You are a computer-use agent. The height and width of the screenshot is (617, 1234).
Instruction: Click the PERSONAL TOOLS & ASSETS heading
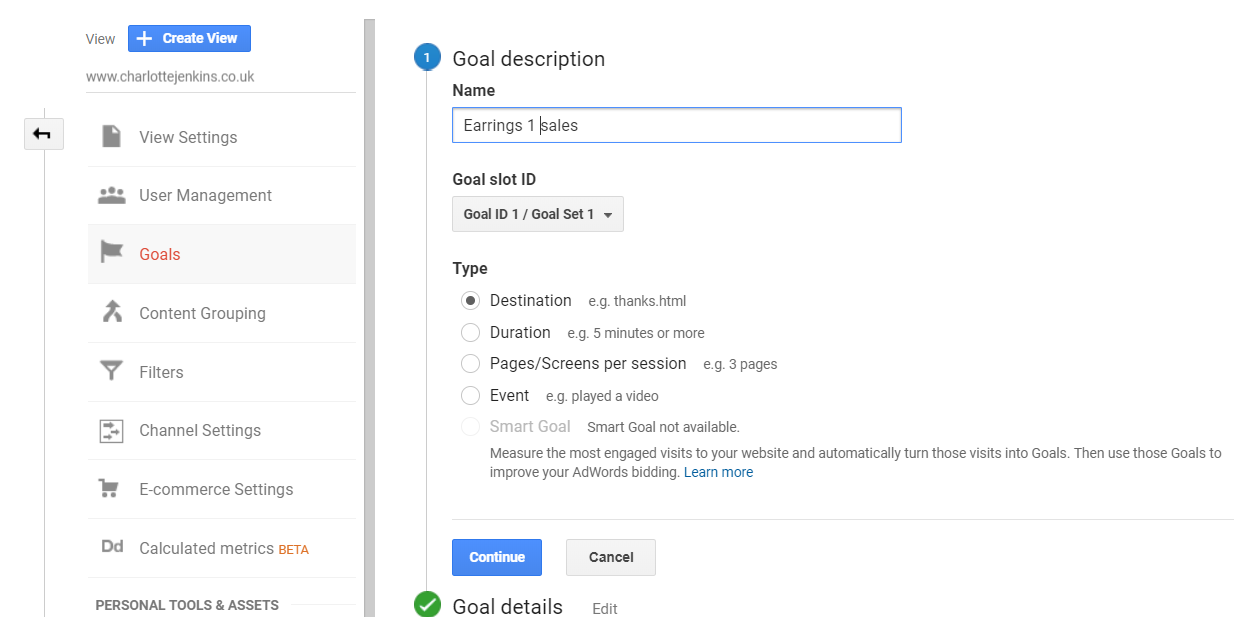pos(187,605)
